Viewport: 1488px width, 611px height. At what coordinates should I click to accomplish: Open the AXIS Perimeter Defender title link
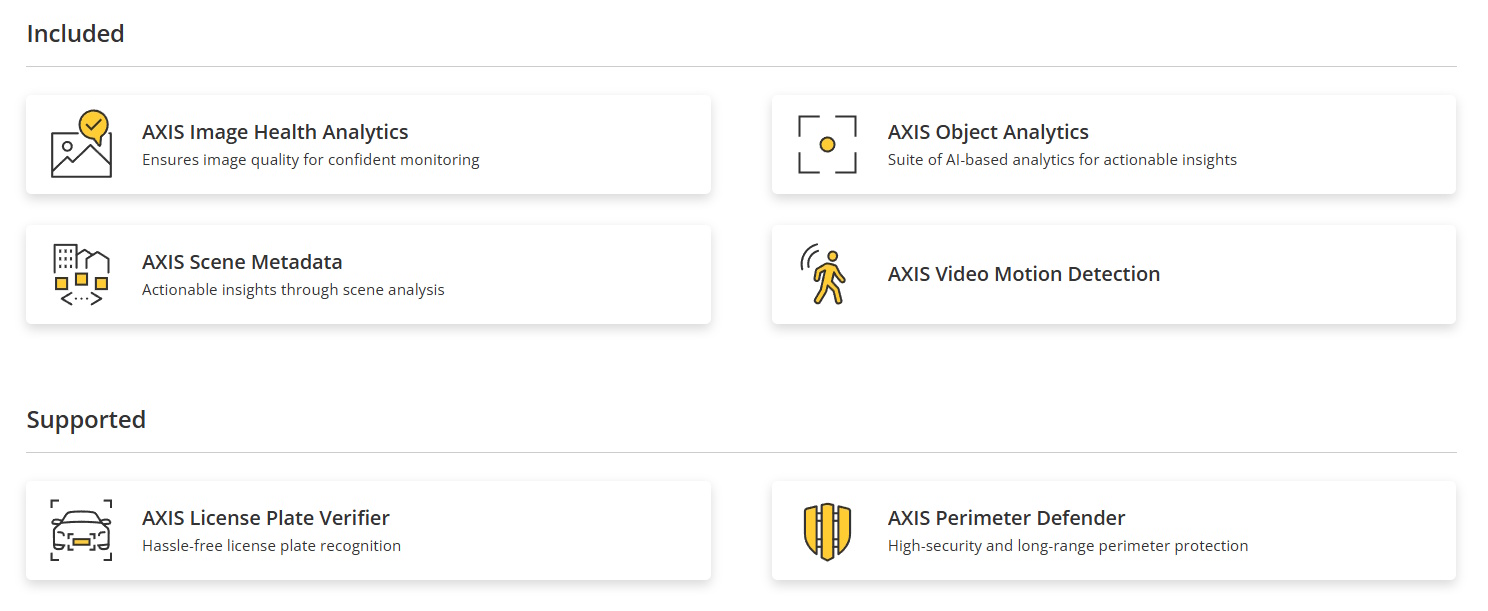(1006, 518)
